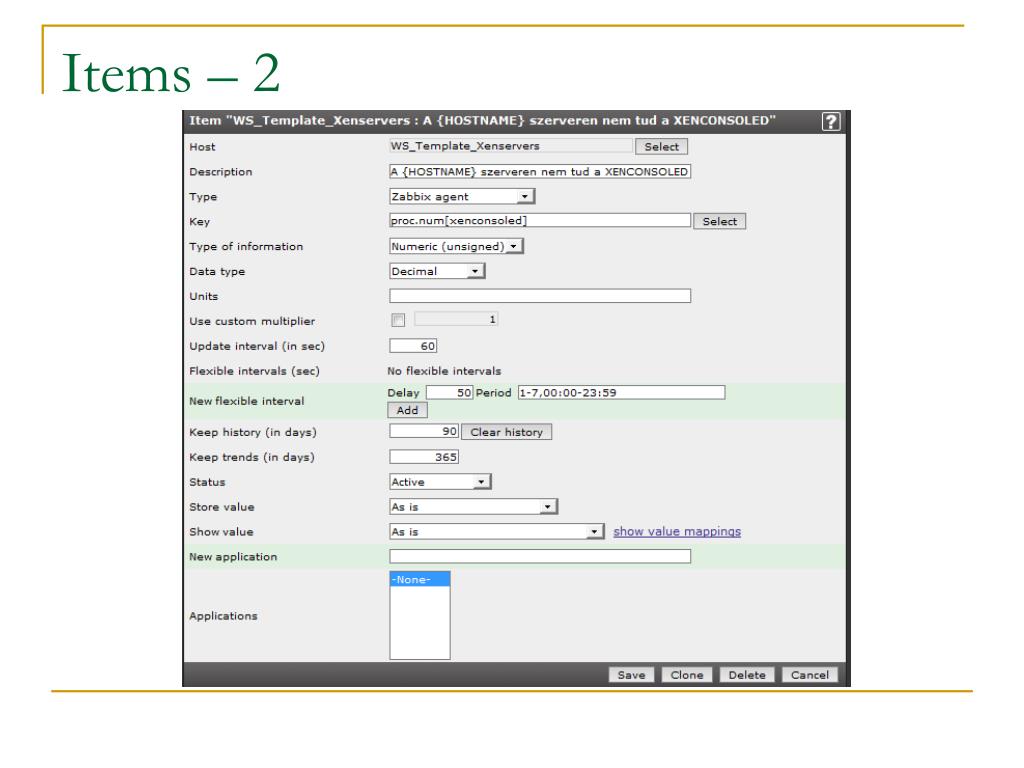1024x768 pixels.
Task: Select -None- in the Applications list
Action: pos(419,579)
